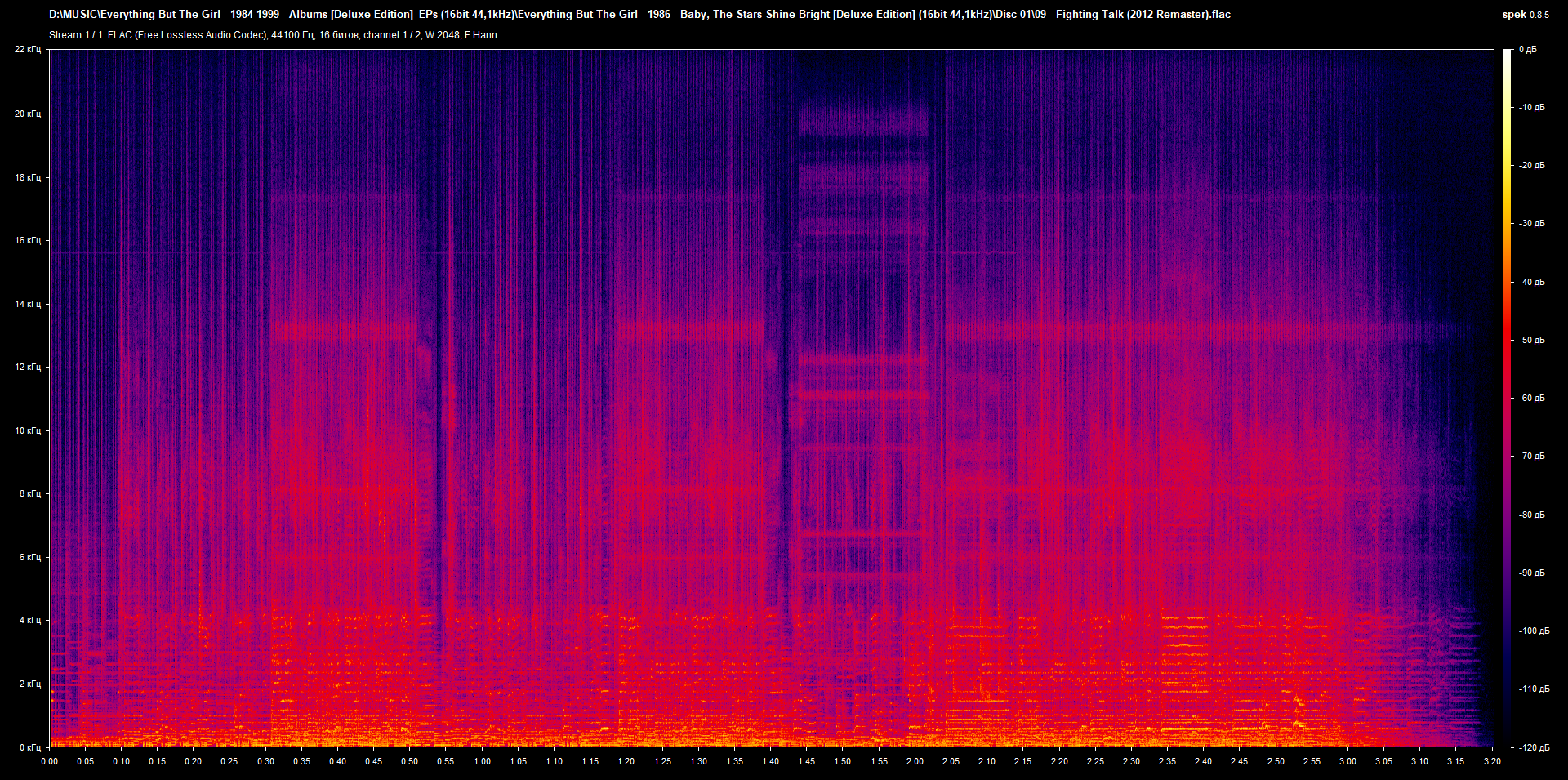Click the '3:20' time axis marker

coord(1492,761)
